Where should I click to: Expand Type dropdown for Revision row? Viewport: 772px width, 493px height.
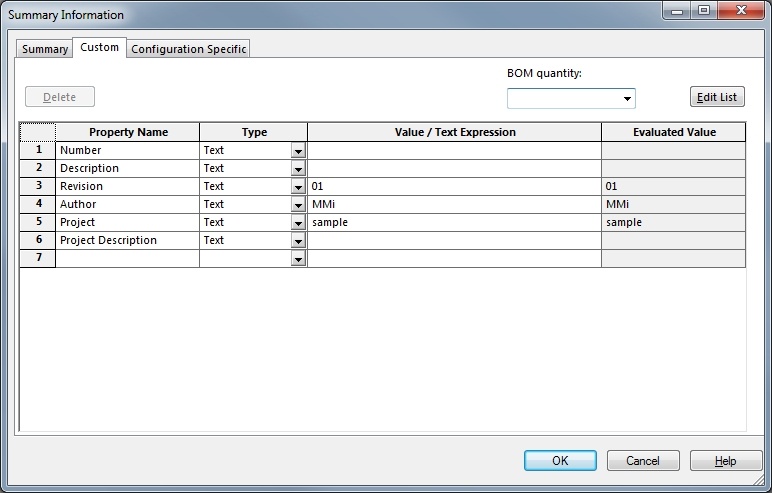click(x=298, y=187)
